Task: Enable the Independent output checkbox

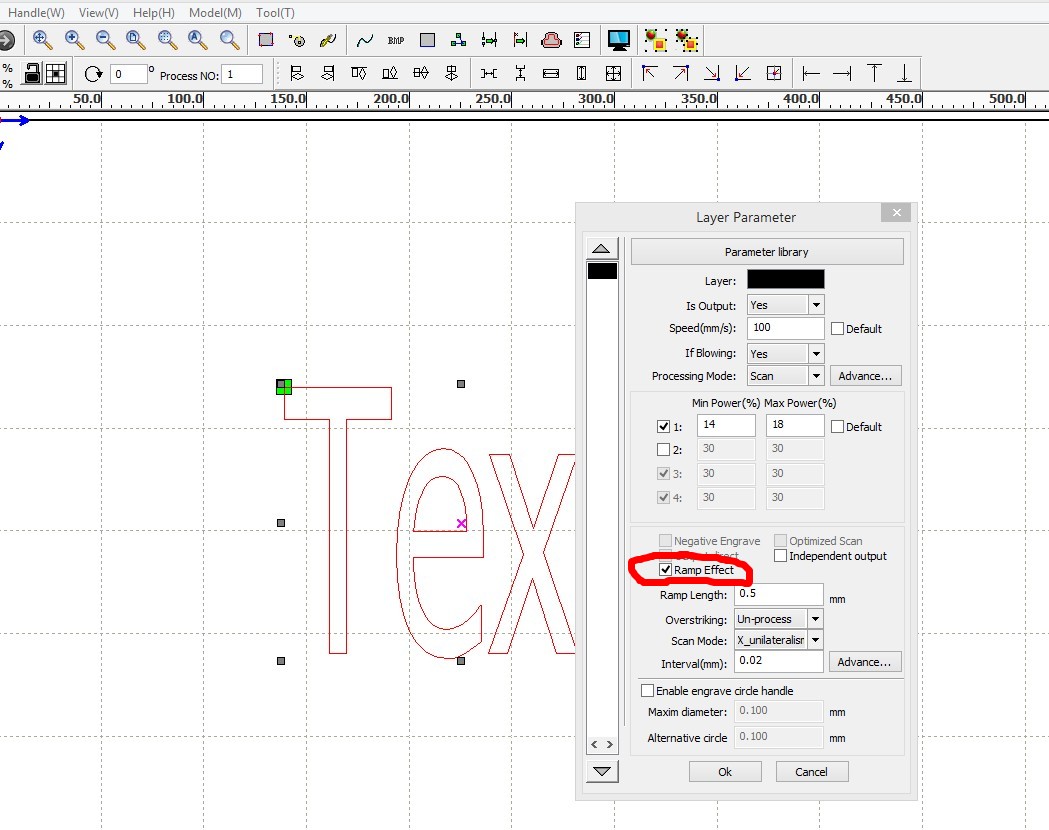Action: pos(780,556)
